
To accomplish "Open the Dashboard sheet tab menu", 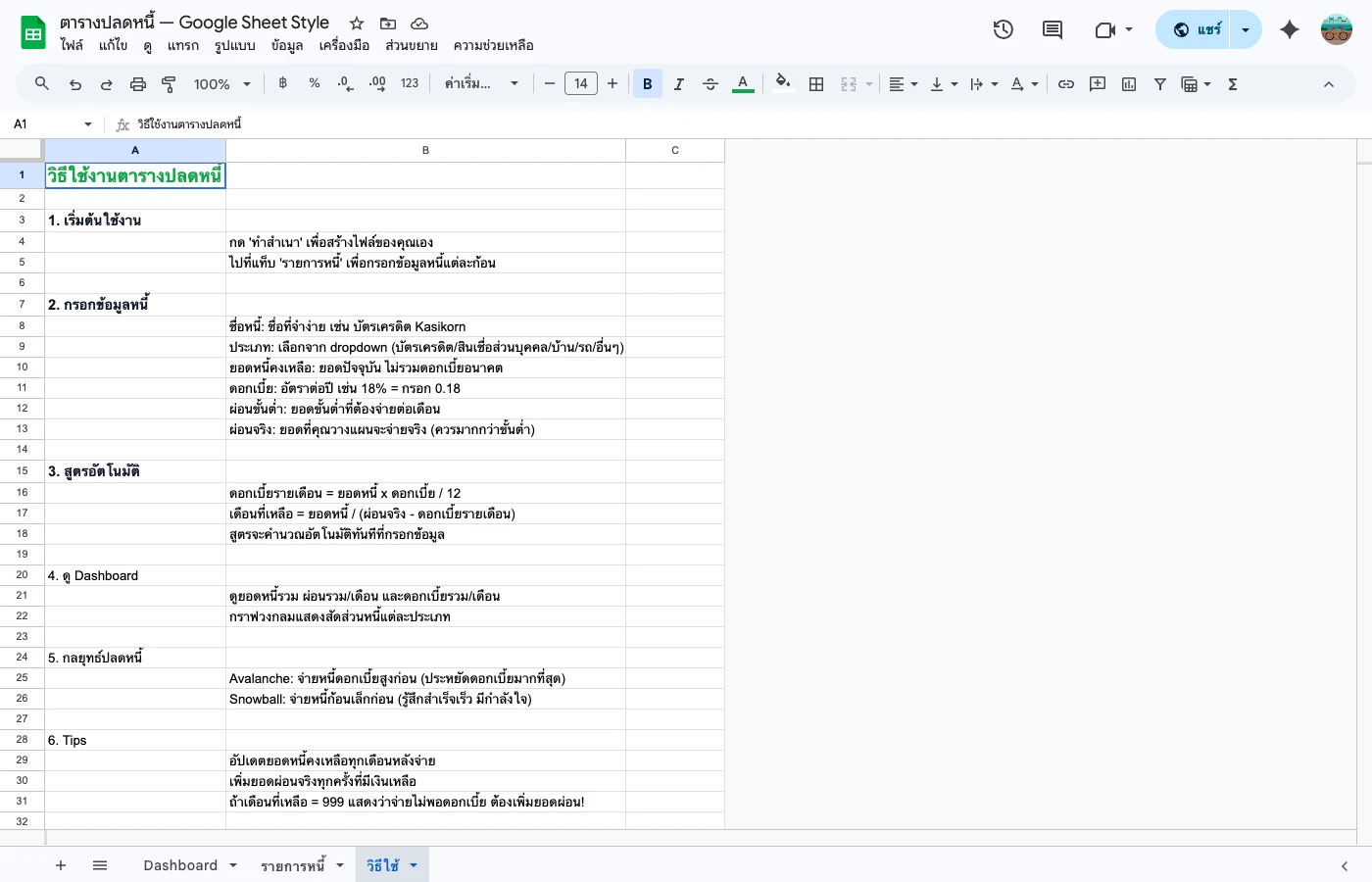I will [232, 865].
